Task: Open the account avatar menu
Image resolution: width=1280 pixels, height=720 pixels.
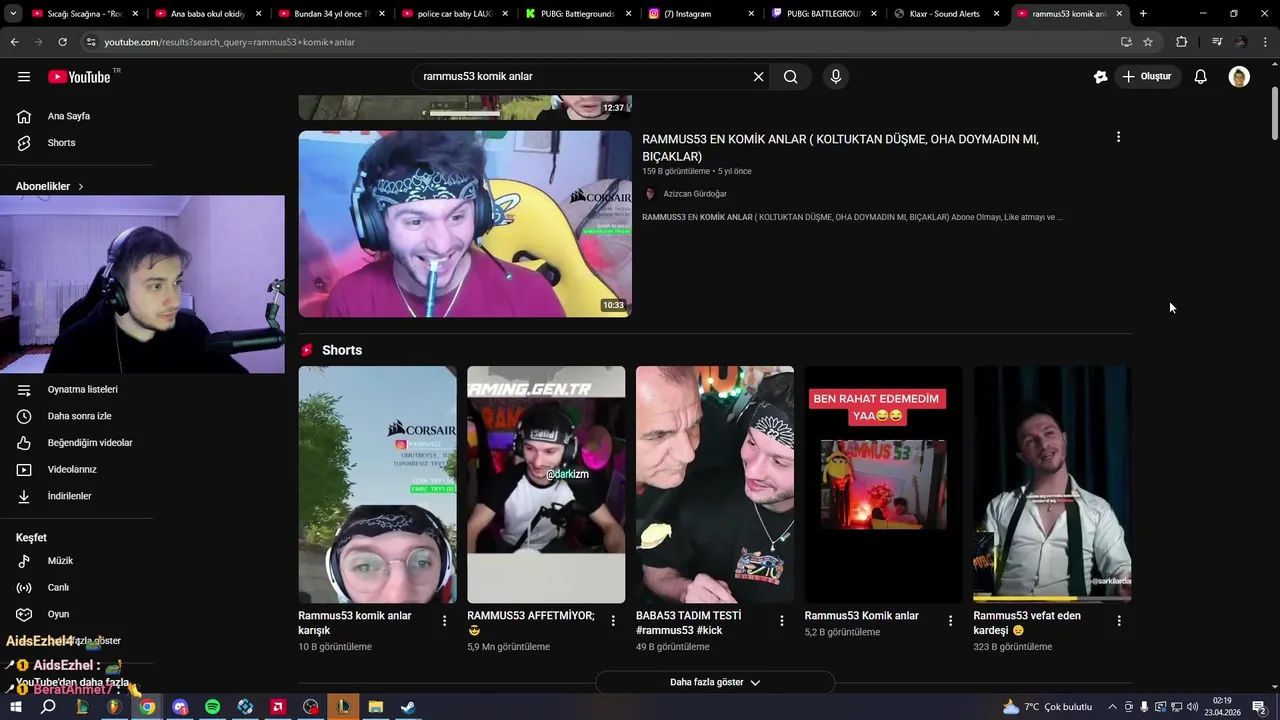Action: pos(1239,77)
